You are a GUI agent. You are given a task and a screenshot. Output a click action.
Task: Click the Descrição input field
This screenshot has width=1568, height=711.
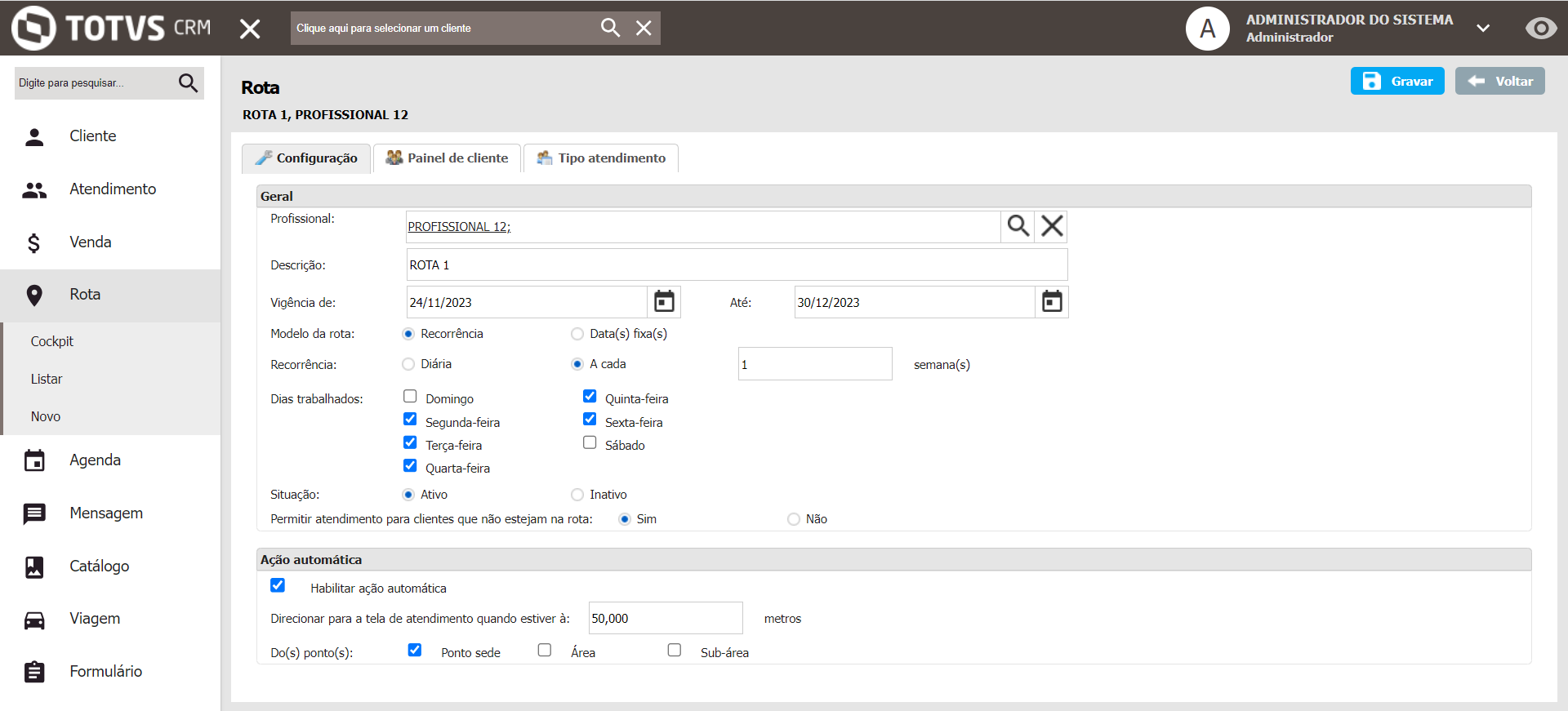[x=736, y=265]
